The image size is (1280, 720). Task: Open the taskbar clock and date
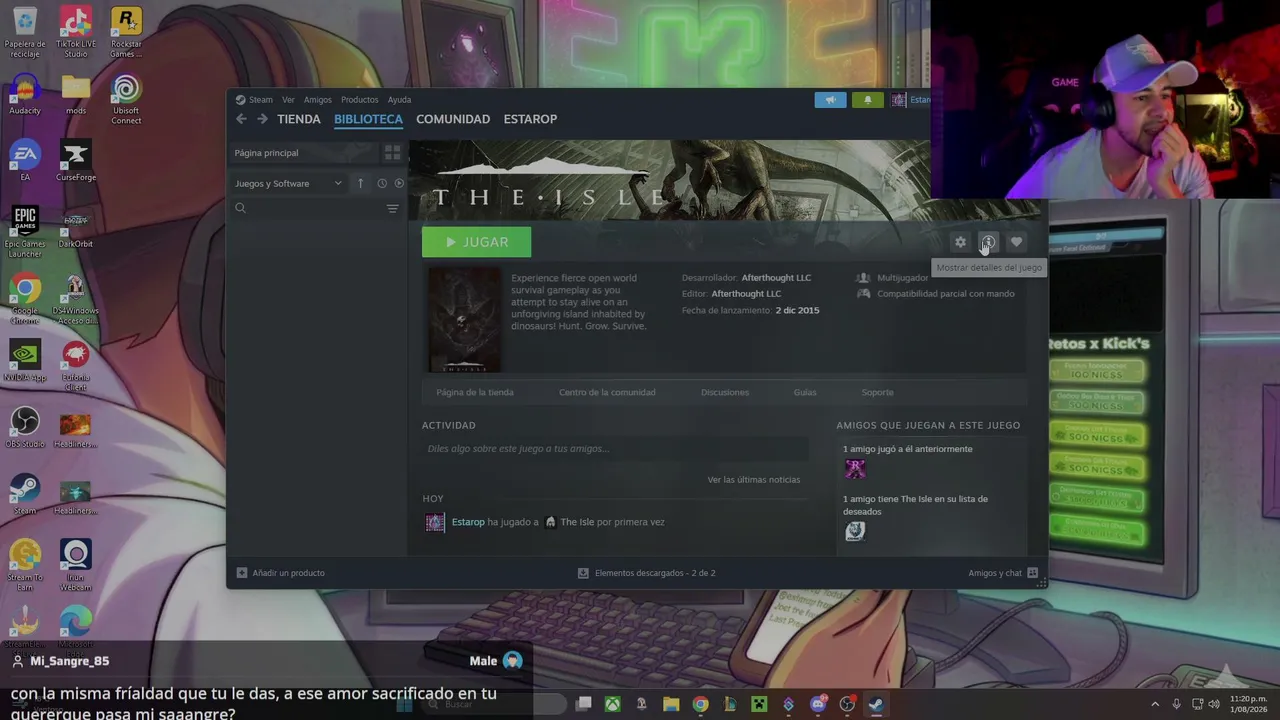click(1248, 704)
